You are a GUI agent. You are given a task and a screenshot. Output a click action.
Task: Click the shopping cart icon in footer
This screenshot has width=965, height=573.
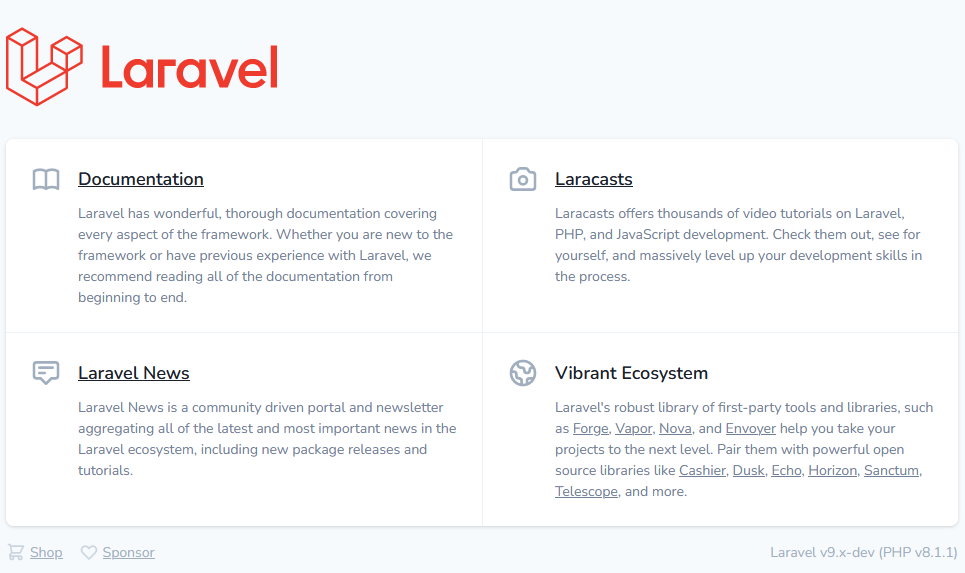(16, 552)
